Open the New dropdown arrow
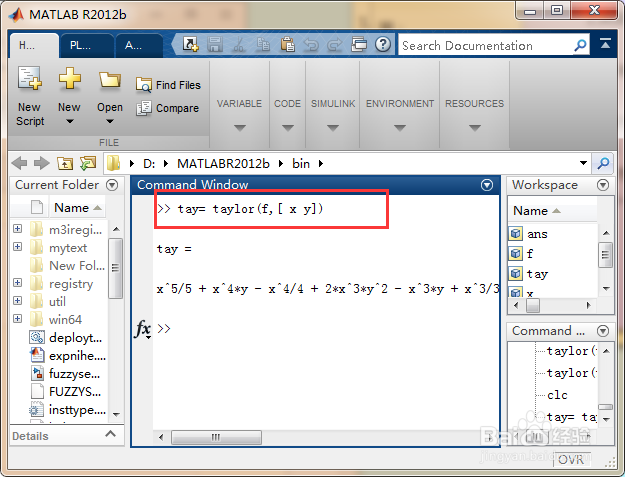The width and height of the screenshot is (625, 477). coord(70,121)
